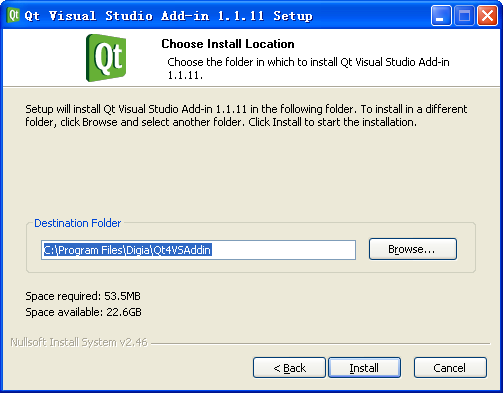
Task: Cancel the Qt Add-in setup
Action: tap(450, 368)
